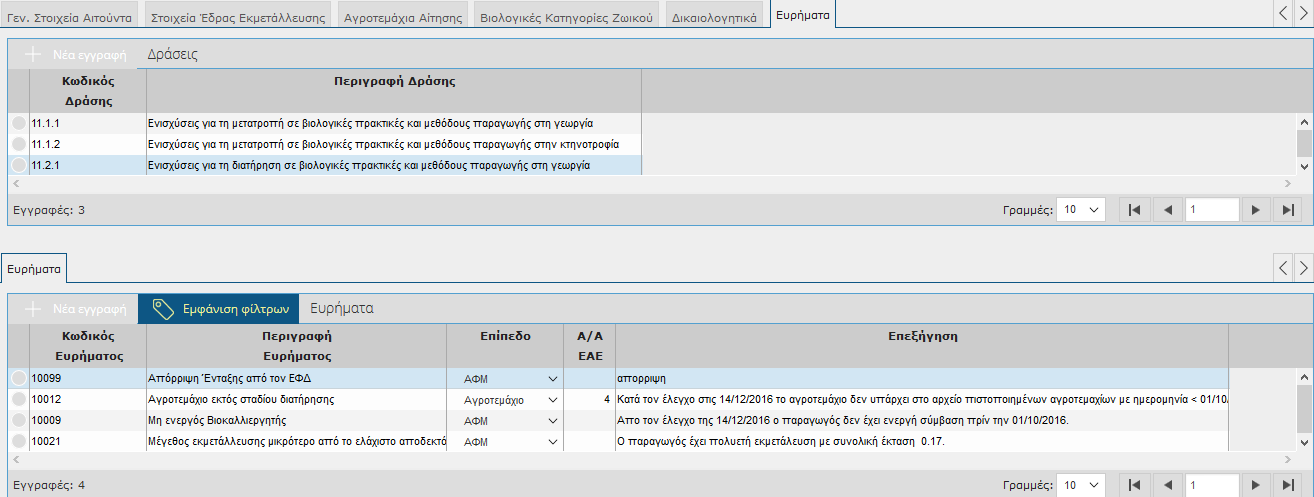Click the plus icon in the Ευρήματα toolbar
Image resolution: width=1314 pixels, height=497 pixels.
34,309
